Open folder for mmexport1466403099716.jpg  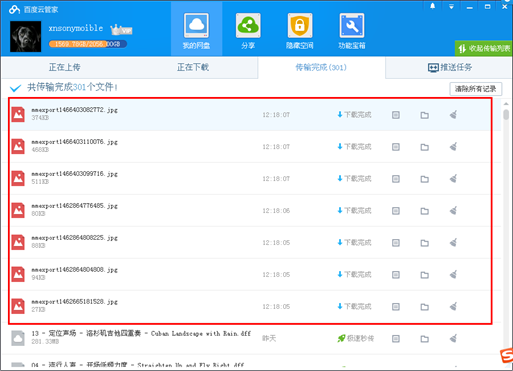pyautogui.click(x=424, y=179)
